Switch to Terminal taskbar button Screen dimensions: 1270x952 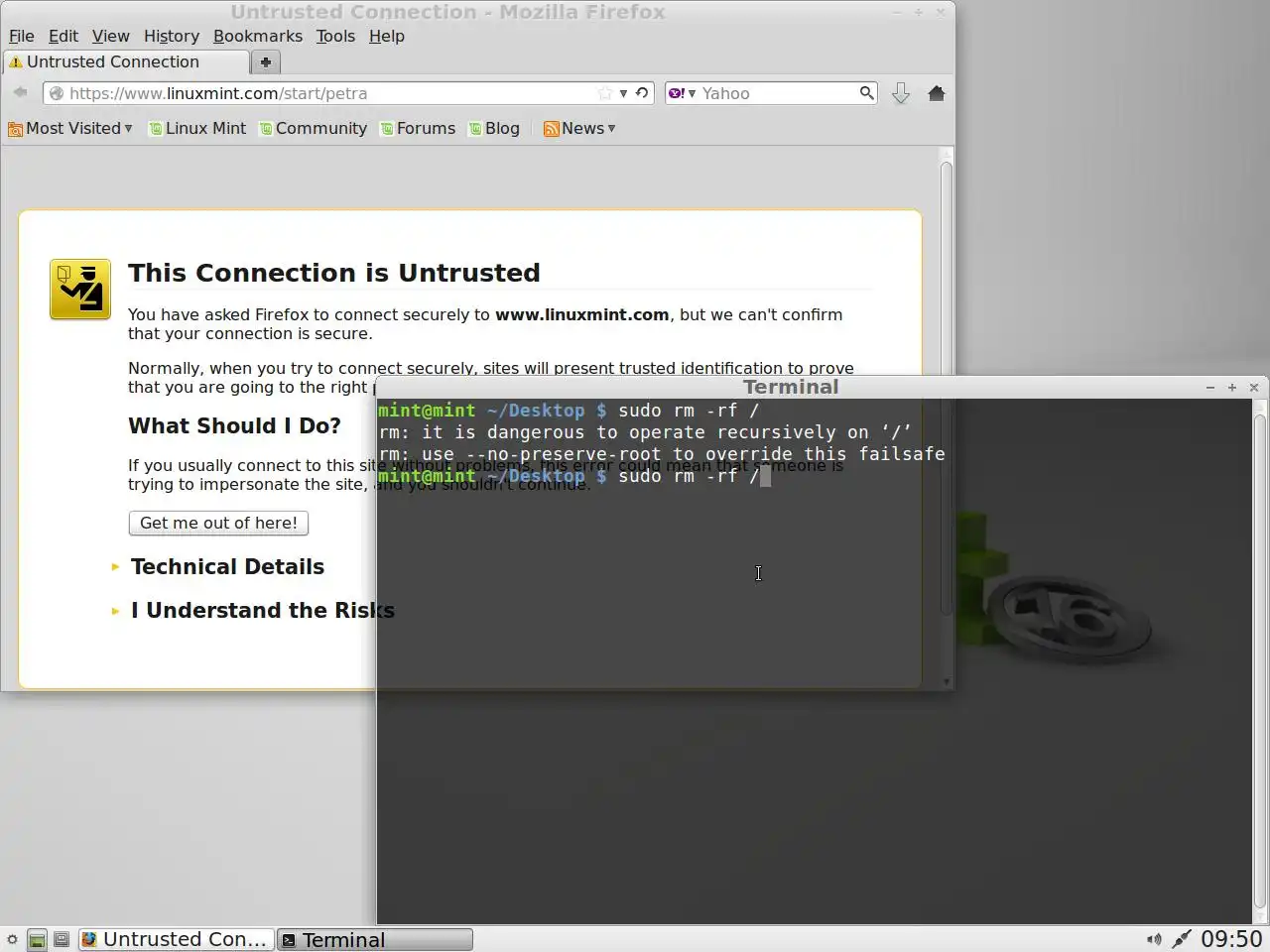pos(375,939)
